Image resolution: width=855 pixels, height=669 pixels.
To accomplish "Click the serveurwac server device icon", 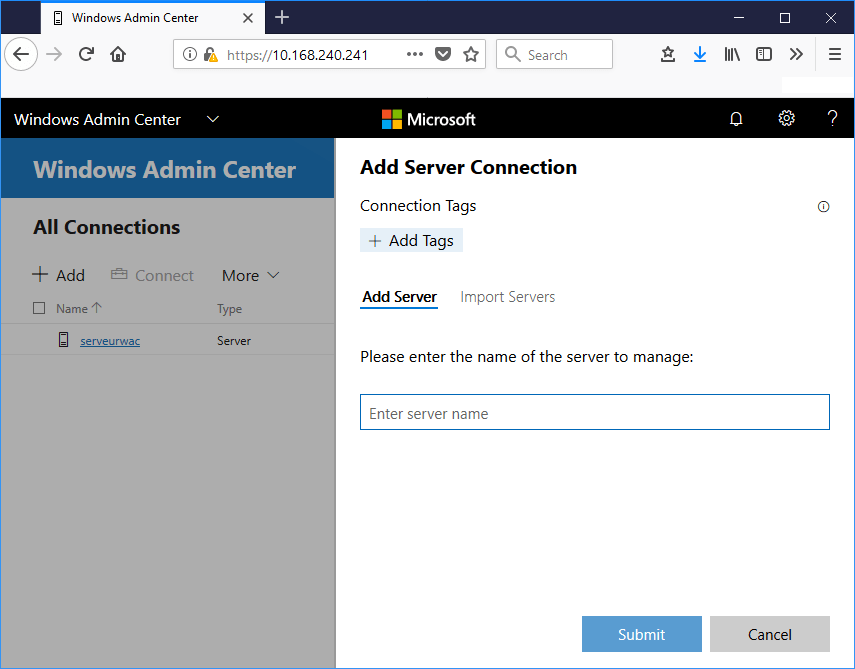I will [63, 340].
